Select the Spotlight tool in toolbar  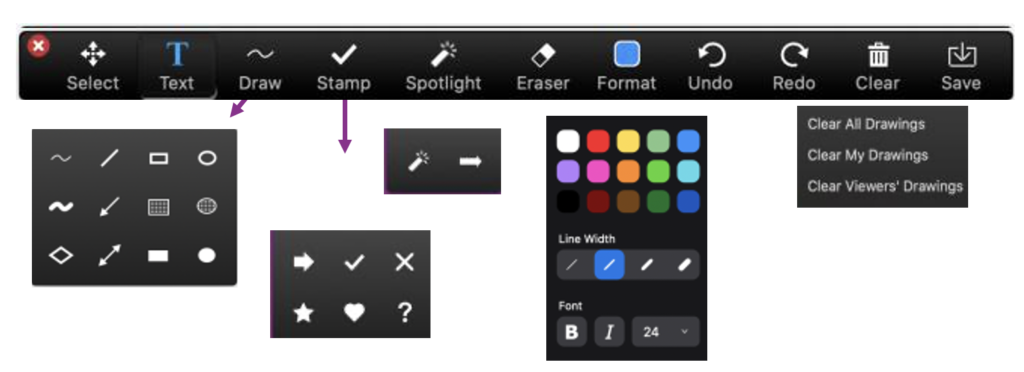coord(443,67)
